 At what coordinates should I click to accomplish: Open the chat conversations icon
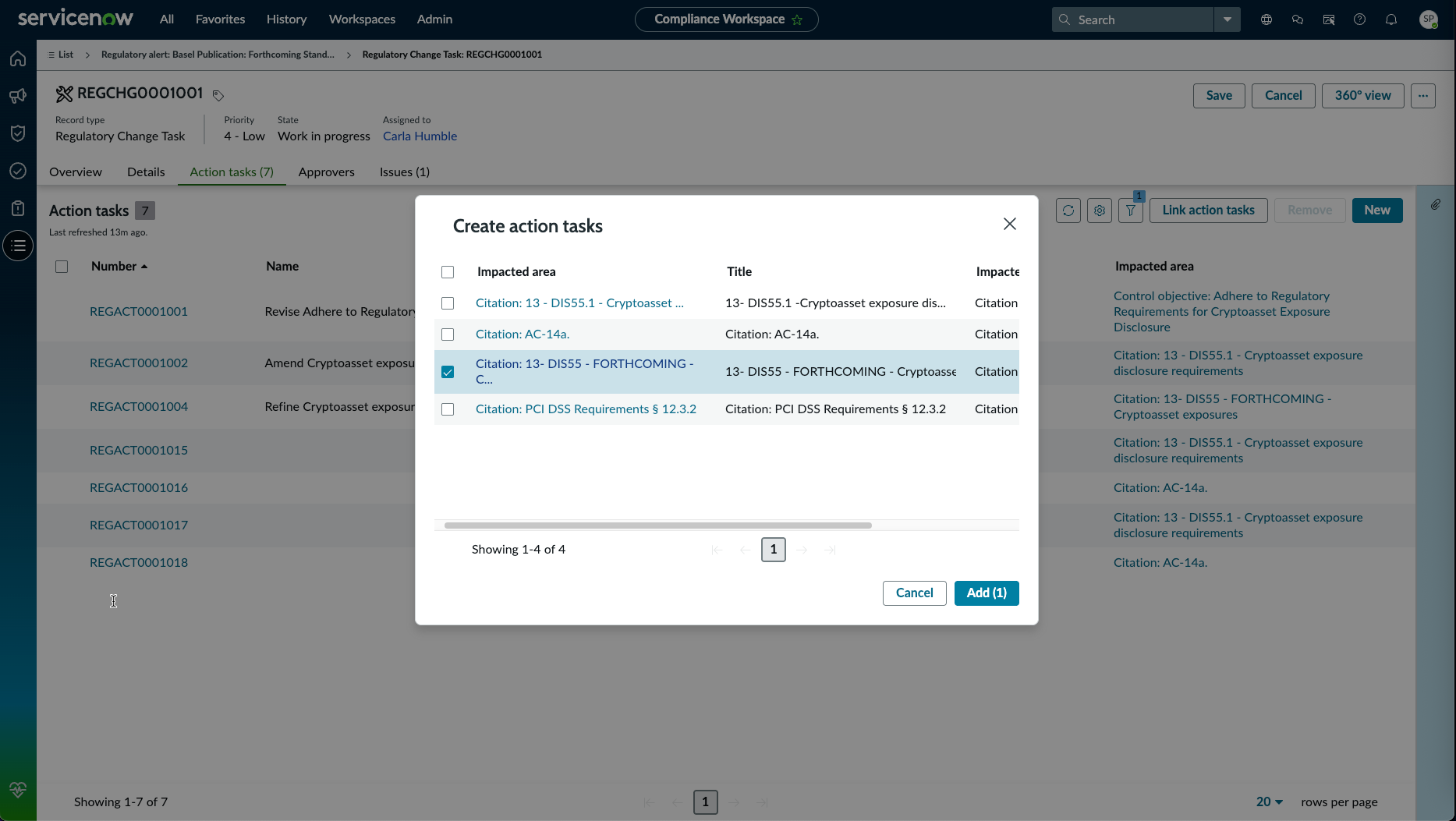(1298, 19)
